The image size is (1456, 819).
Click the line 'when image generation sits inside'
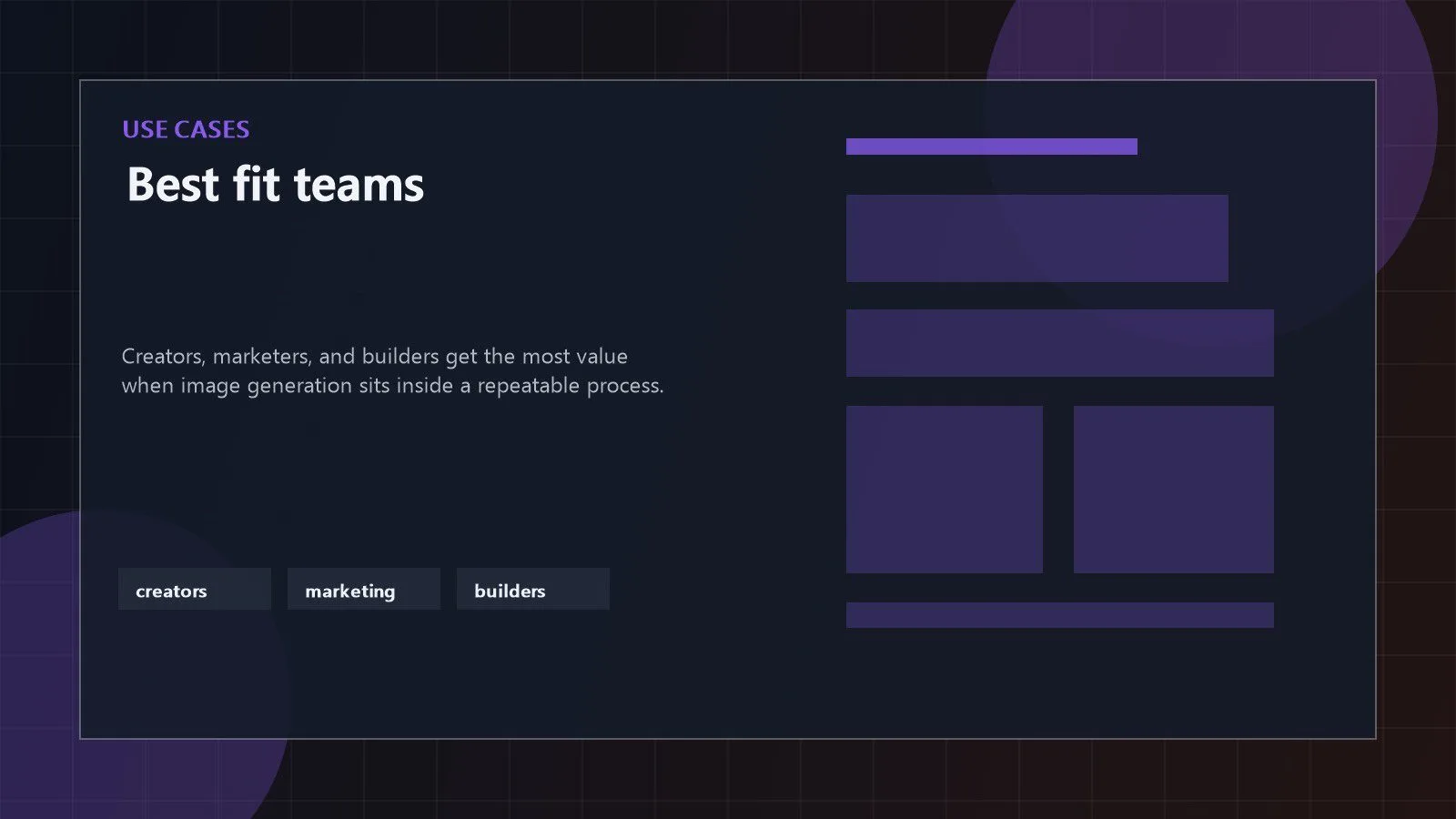pyautogui.click(x=393, y=386)
